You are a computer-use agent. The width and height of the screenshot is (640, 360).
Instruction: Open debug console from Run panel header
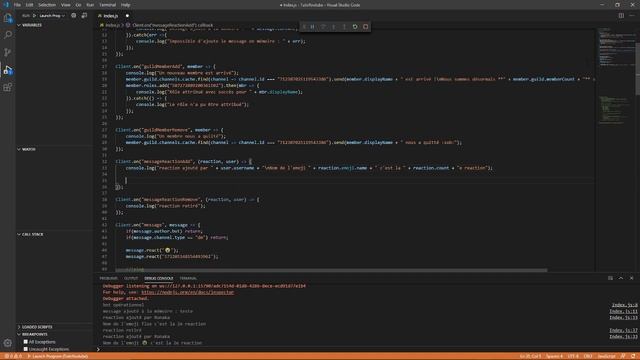pyautogui.click(x=84, y=16)
